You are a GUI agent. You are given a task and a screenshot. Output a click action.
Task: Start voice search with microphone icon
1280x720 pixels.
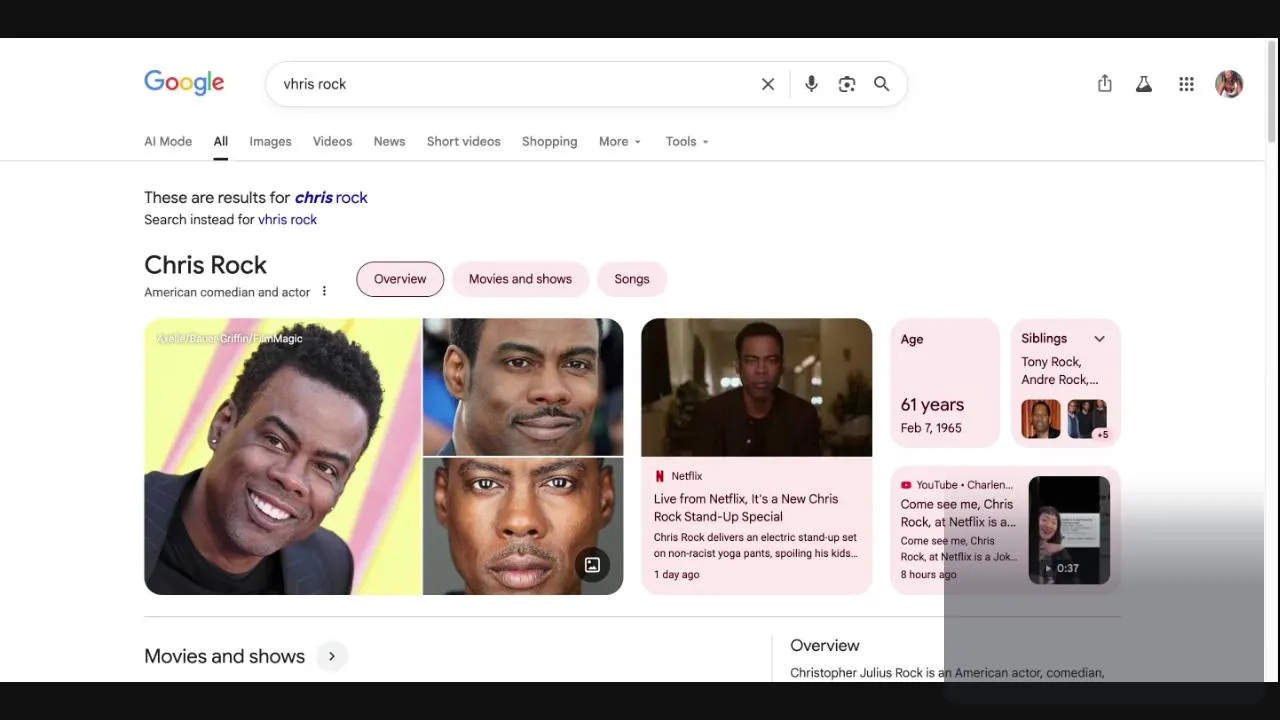point(811,84)
